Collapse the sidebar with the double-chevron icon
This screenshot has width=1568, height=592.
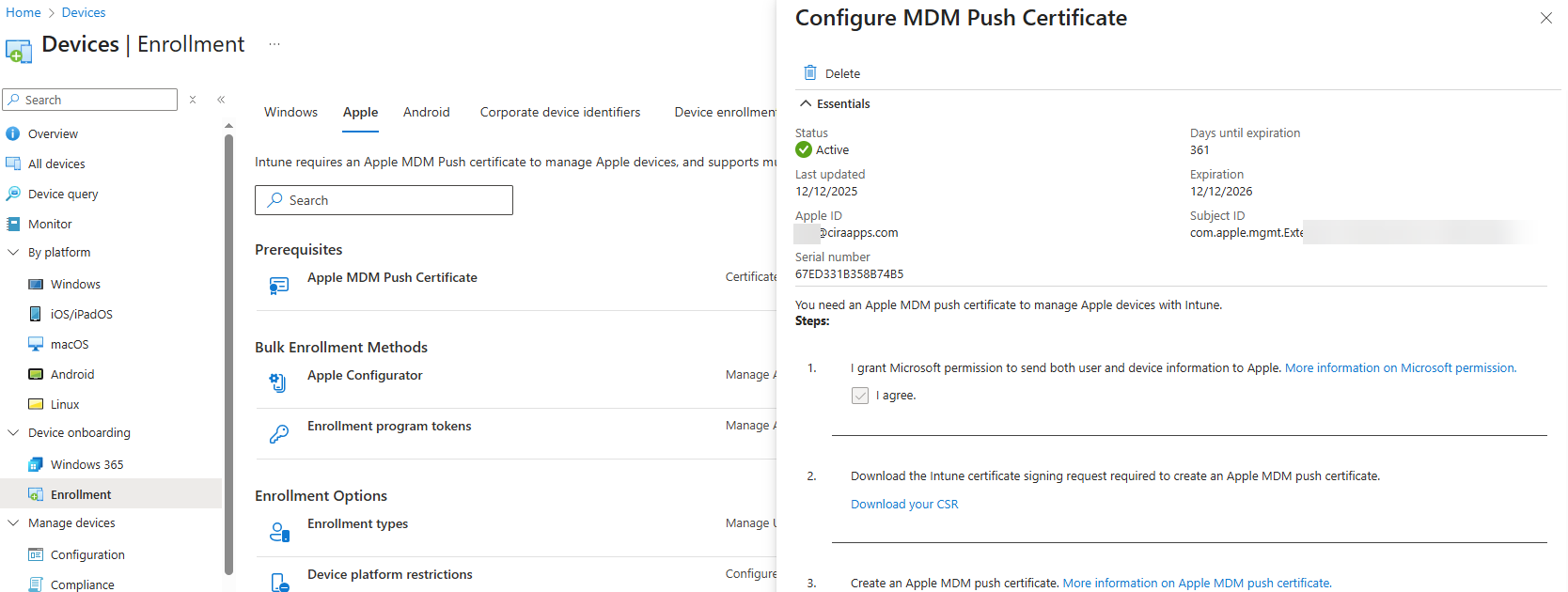[221, 100]
